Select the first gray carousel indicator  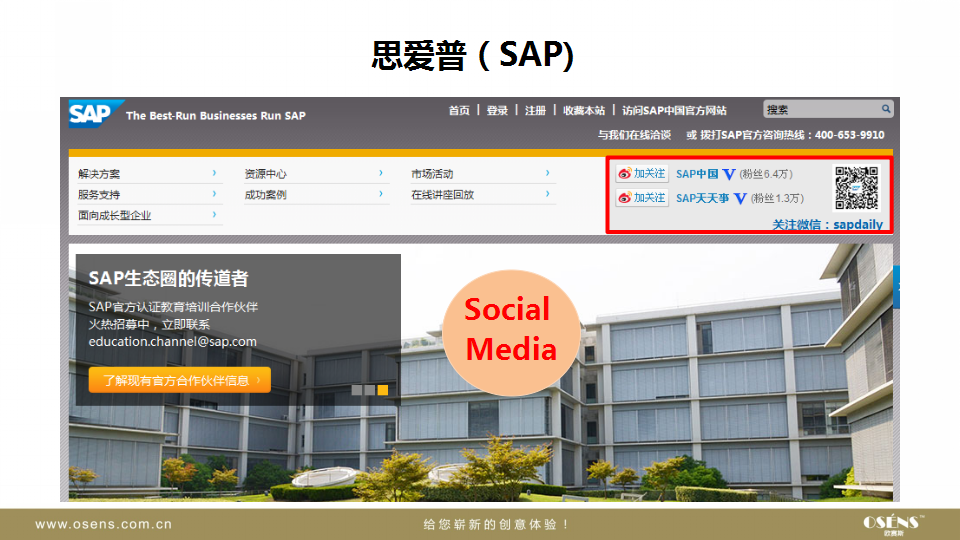click(x=356, y=390)
